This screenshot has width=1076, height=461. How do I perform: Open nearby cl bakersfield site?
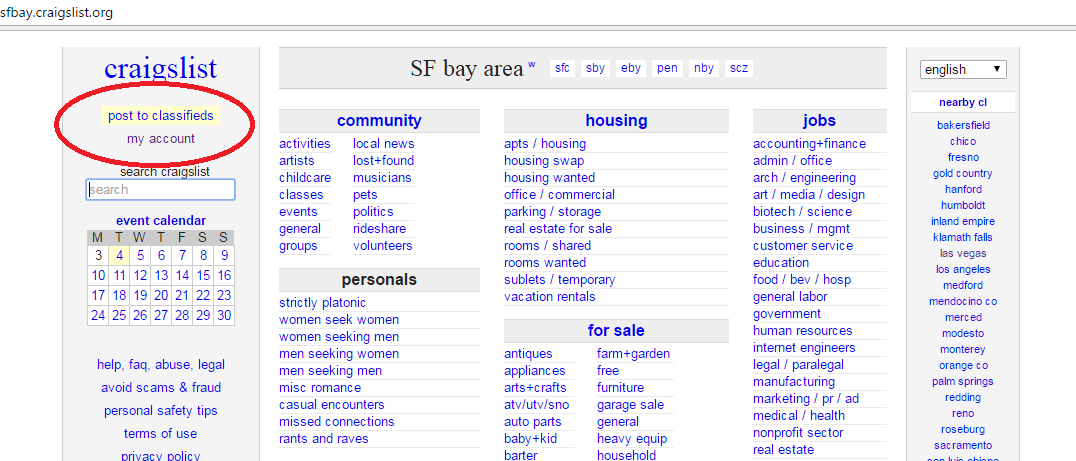[x=963, y=126]
